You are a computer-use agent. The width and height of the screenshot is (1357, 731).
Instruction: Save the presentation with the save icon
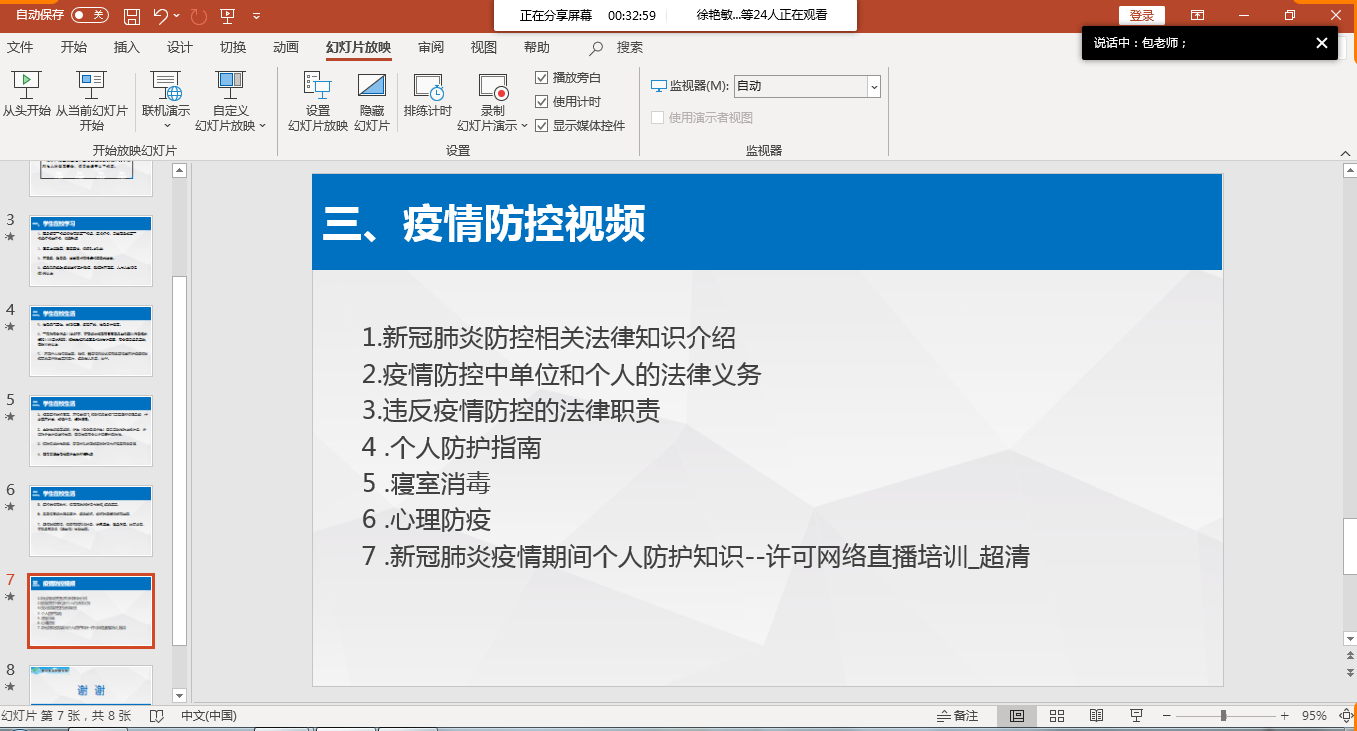131,16
